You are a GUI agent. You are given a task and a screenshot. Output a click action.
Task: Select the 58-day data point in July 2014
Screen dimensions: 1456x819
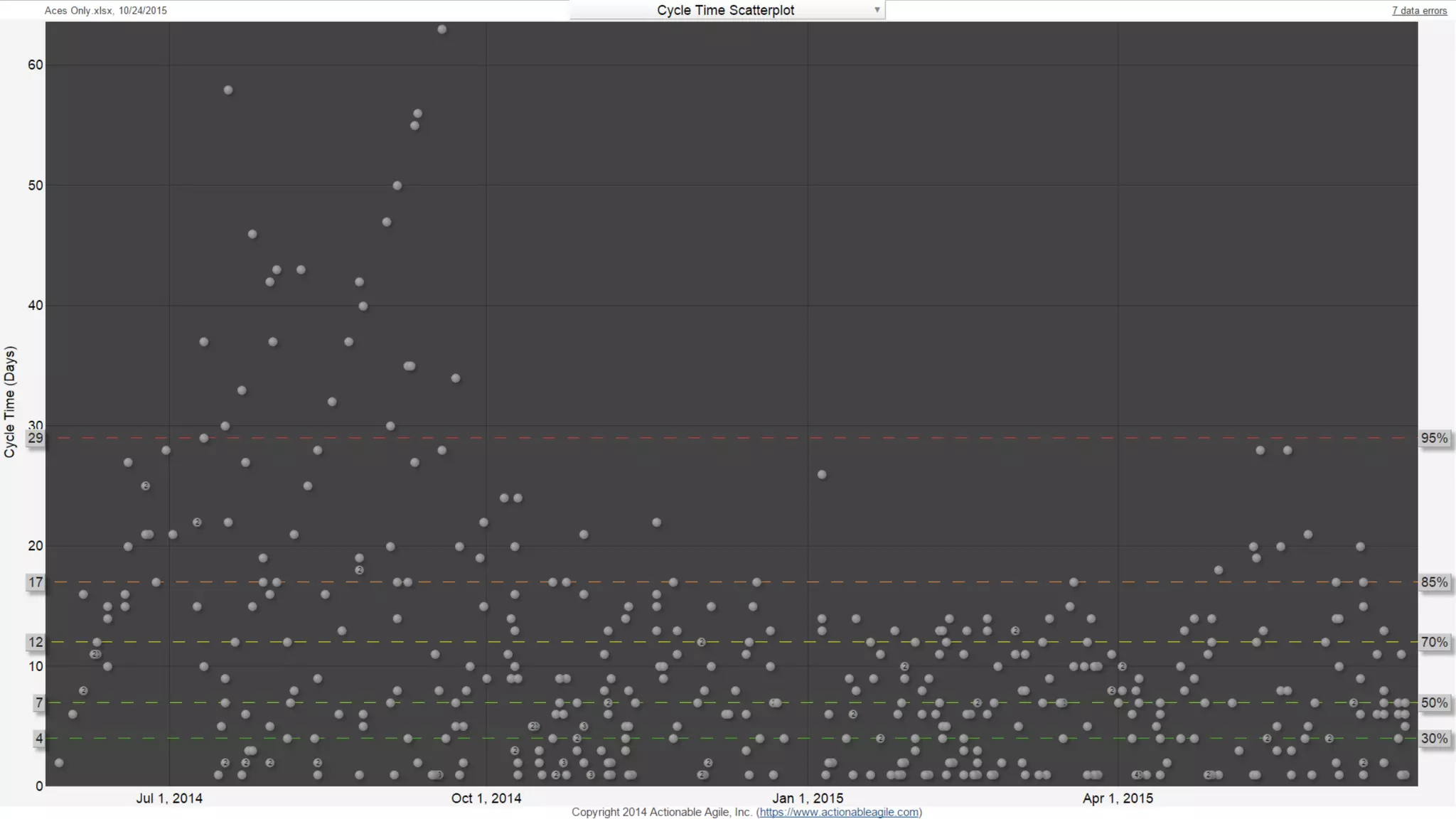[228, 90]
